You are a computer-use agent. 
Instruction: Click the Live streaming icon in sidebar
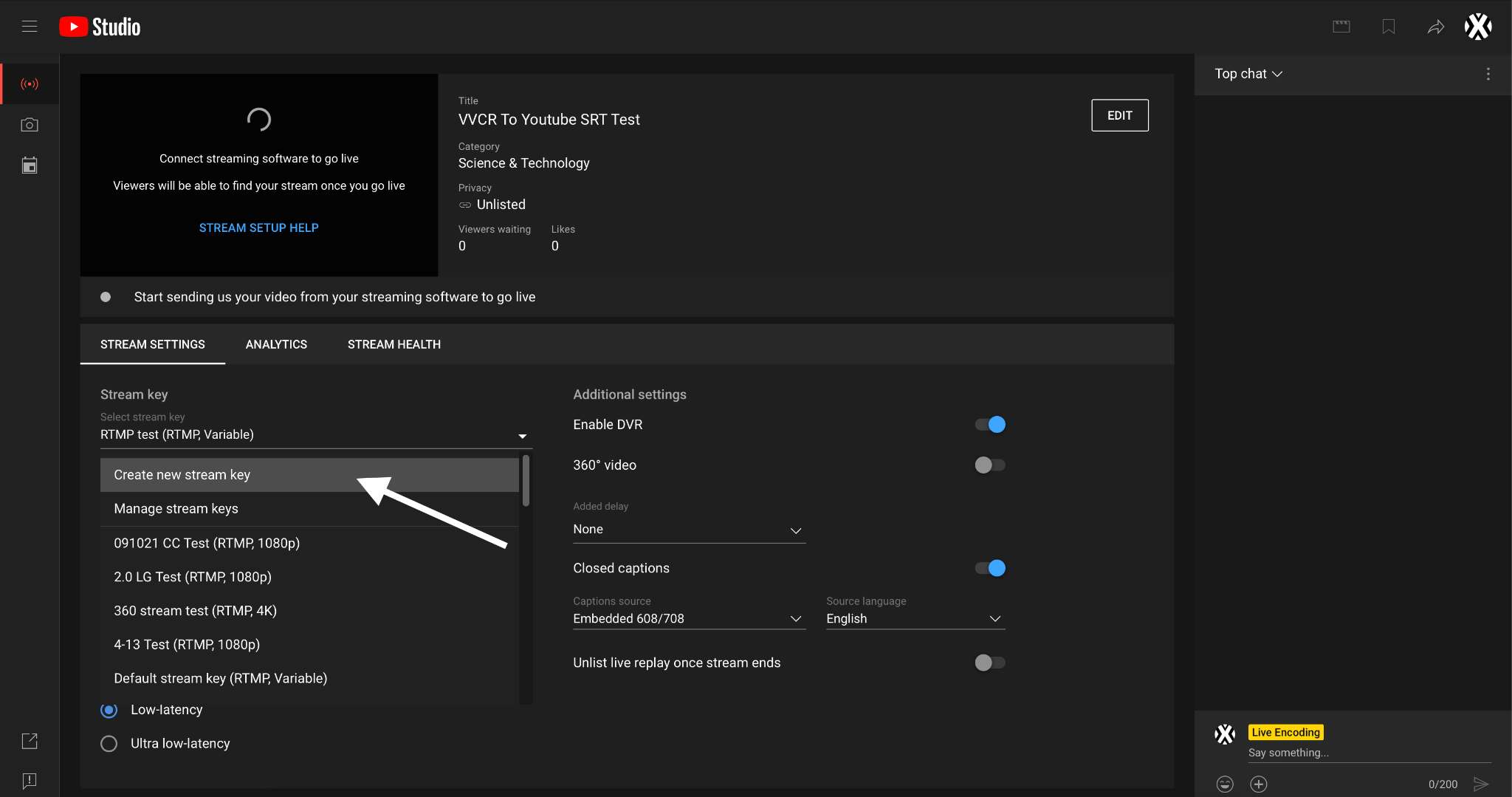(x=30, y=83)
